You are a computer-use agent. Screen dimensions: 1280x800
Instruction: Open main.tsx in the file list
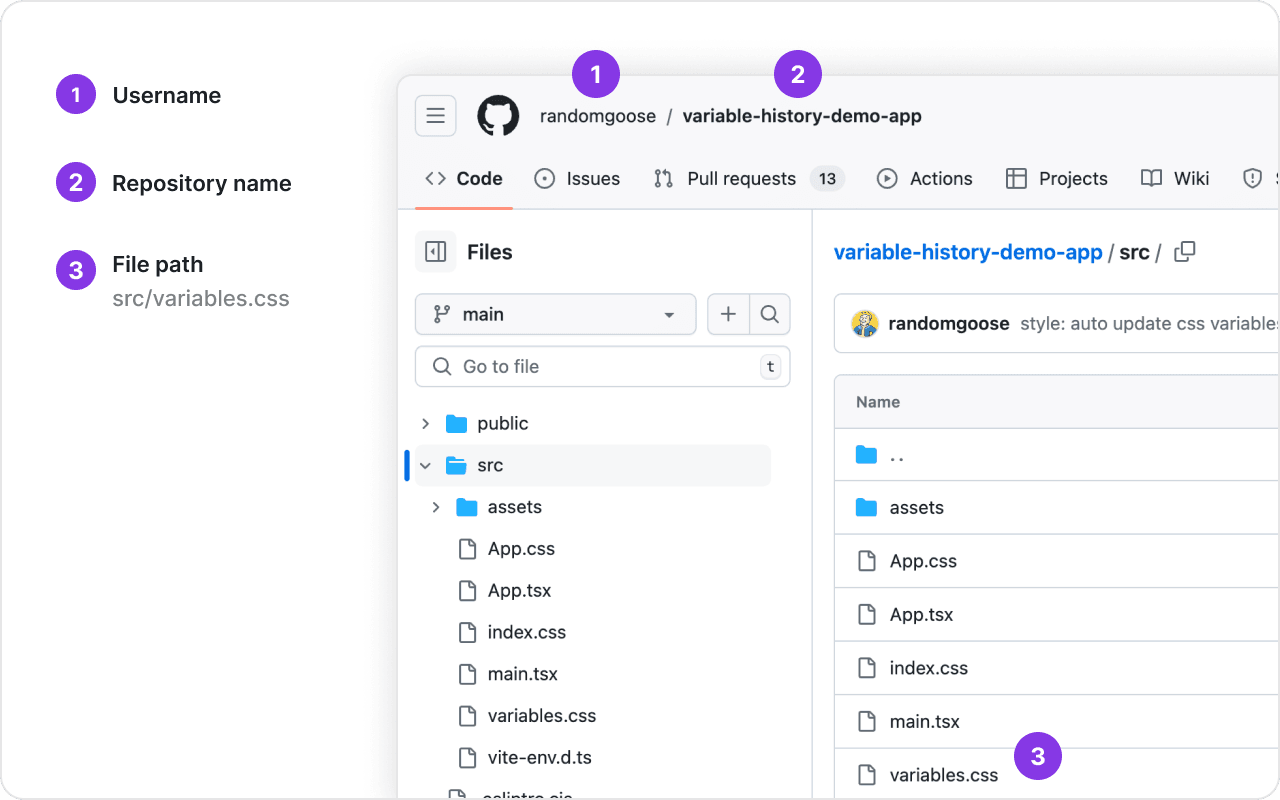pyautogui.click(x=925, y=722)
